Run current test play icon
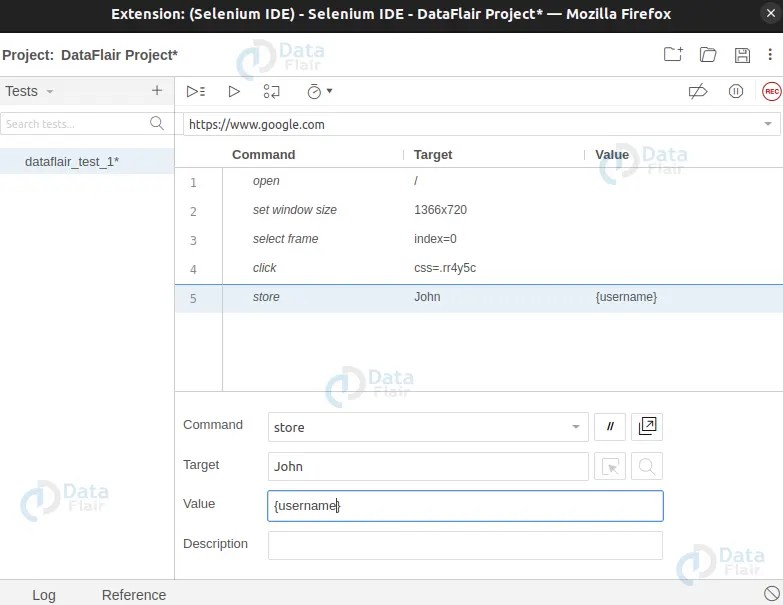 [234, 91]
